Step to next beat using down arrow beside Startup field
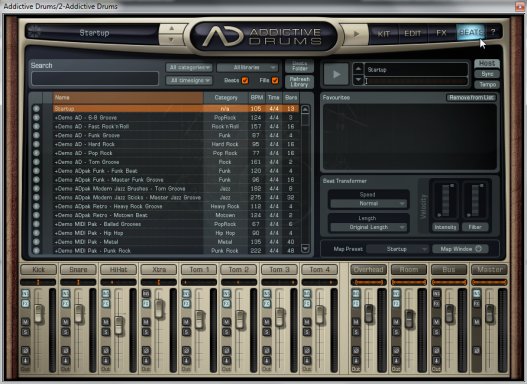 pyautogui.click(x=358, y=80)
